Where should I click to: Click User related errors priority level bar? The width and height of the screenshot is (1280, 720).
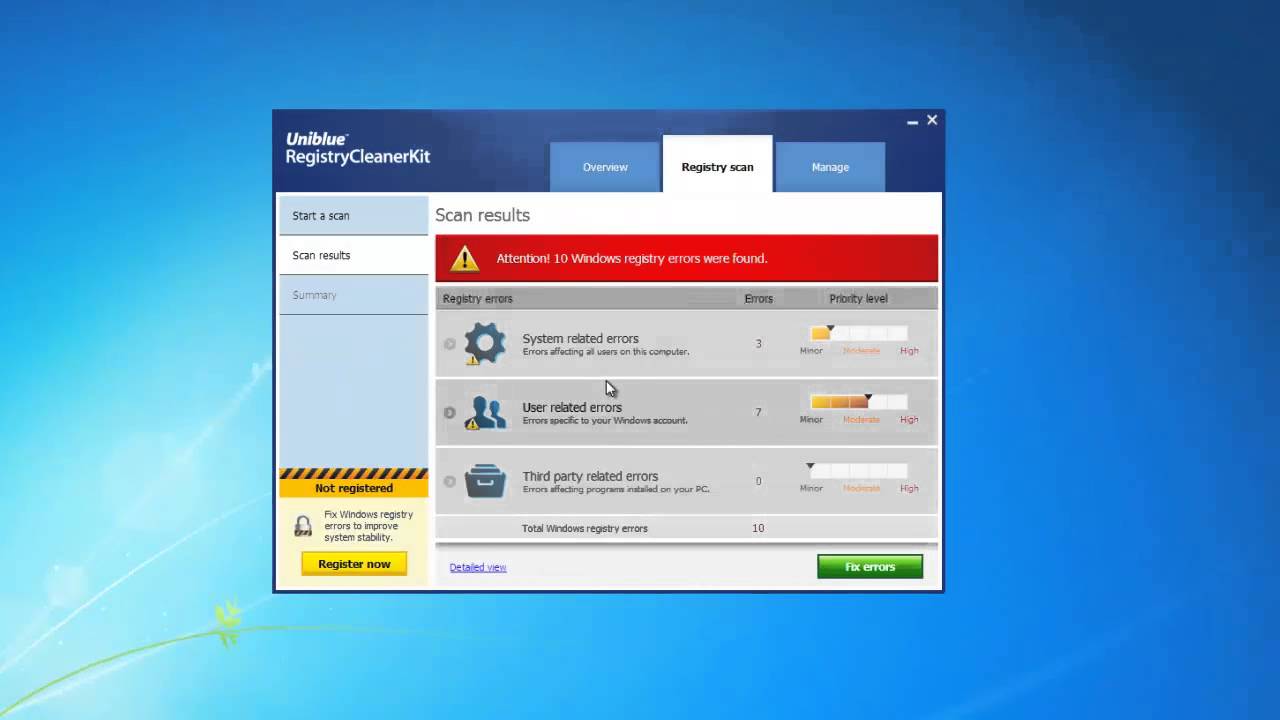tap(858, 401)
